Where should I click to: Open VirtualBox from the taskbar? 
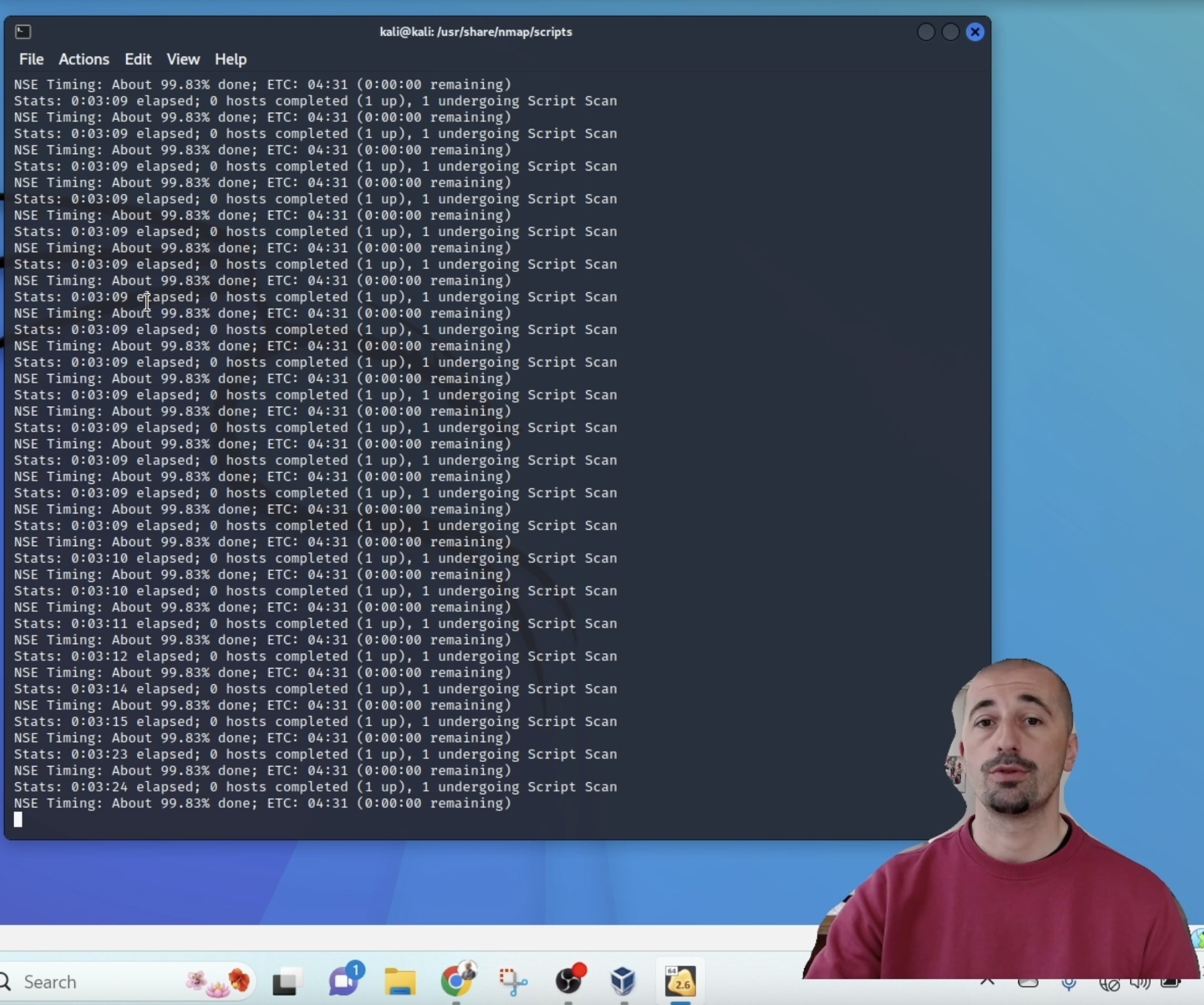(623, 982)
